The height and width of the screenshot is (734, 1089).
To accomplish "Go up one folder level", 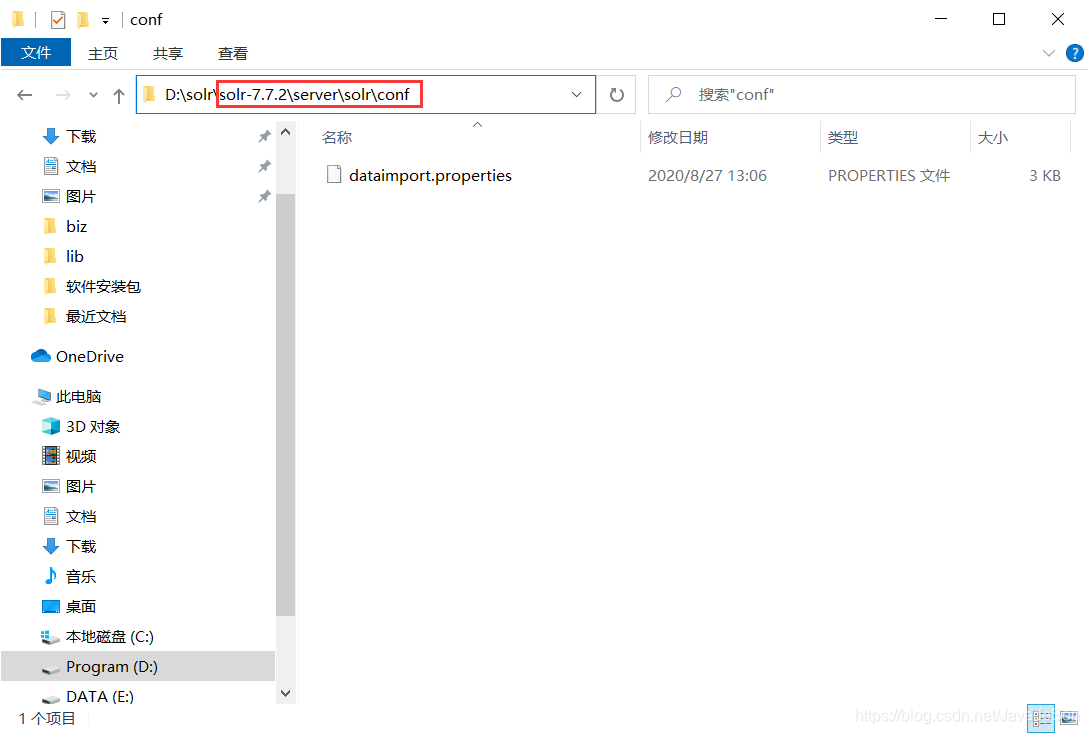I will (x=119, y=95).
